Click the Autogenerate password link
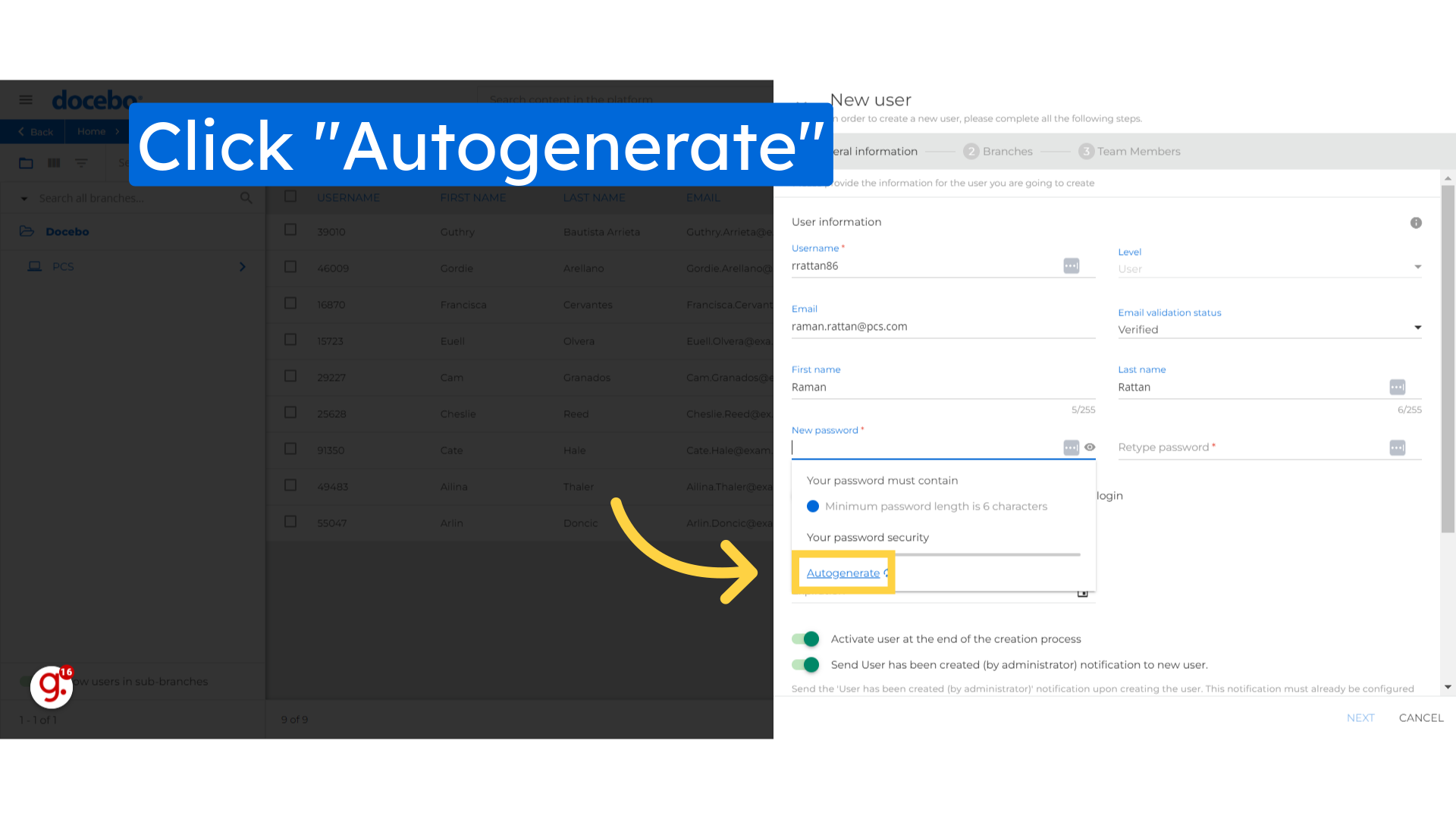 click(x=844, y=572)
